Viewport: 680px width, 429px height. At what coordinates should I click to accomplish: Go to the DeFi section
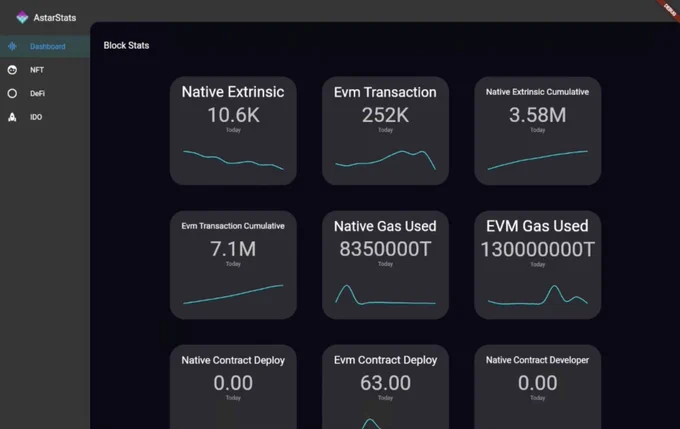[x=45, y=93]
